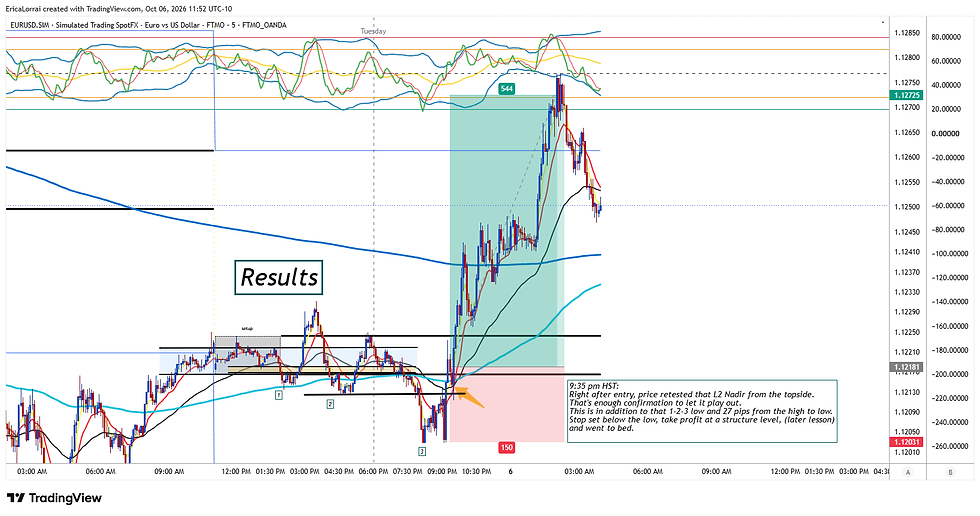Screen dimensions: 980x516
Task: Click the 1.12550 price on the scale
Action: [907, 182]
